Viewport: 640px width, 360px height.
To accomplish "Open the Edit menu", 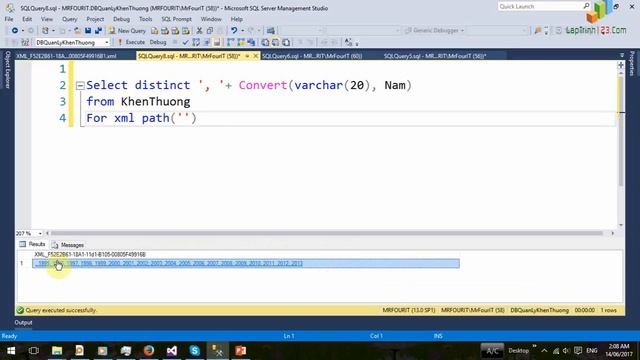I will point(27,19).
